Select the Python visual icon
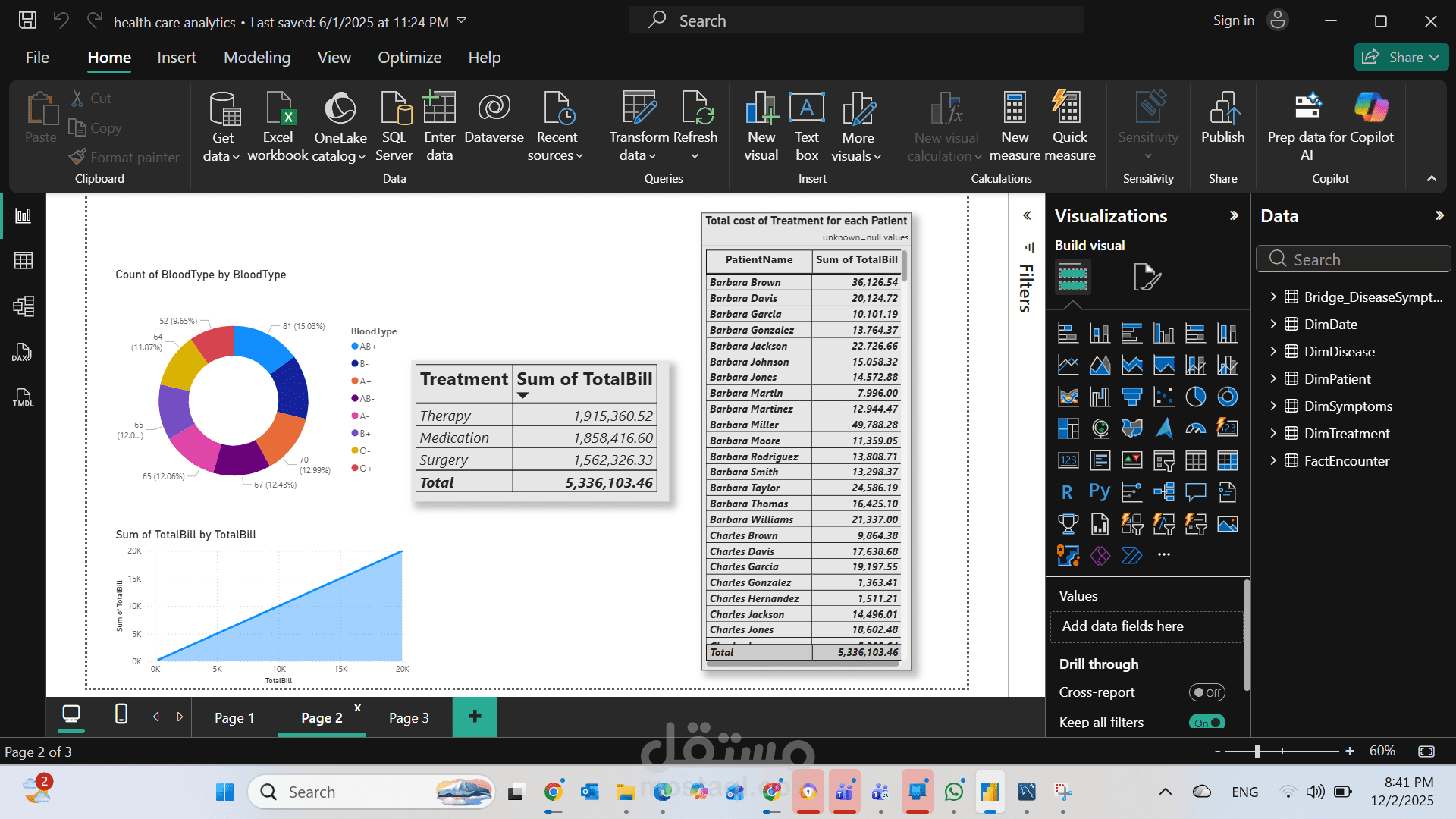The width and height of the screenshot is (1456, 819). [x=1099, y=492]
